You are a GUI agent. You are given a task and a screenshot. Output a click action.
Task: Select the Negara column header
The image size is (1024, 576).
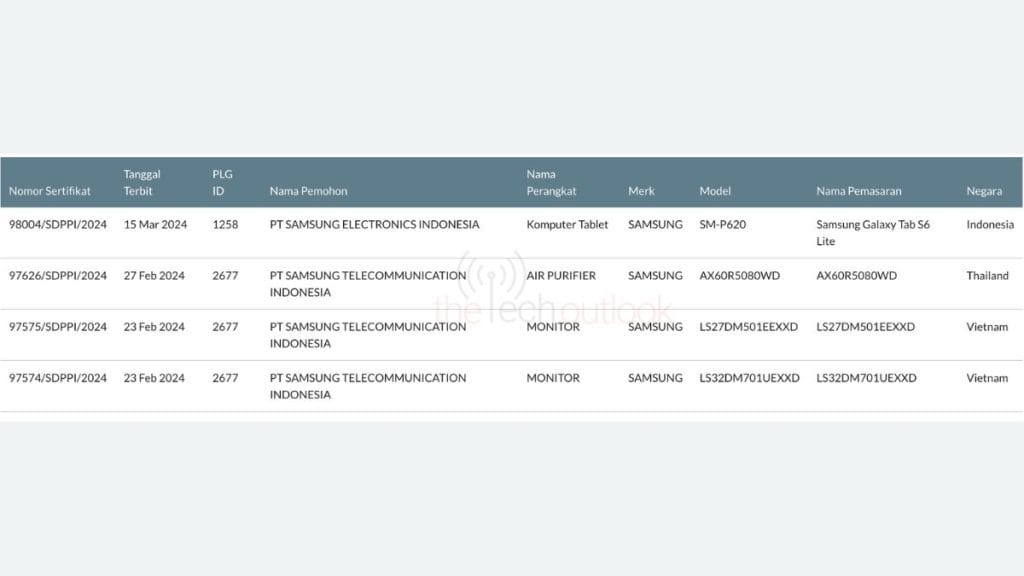pyautogui.click(x=984, y=191)
